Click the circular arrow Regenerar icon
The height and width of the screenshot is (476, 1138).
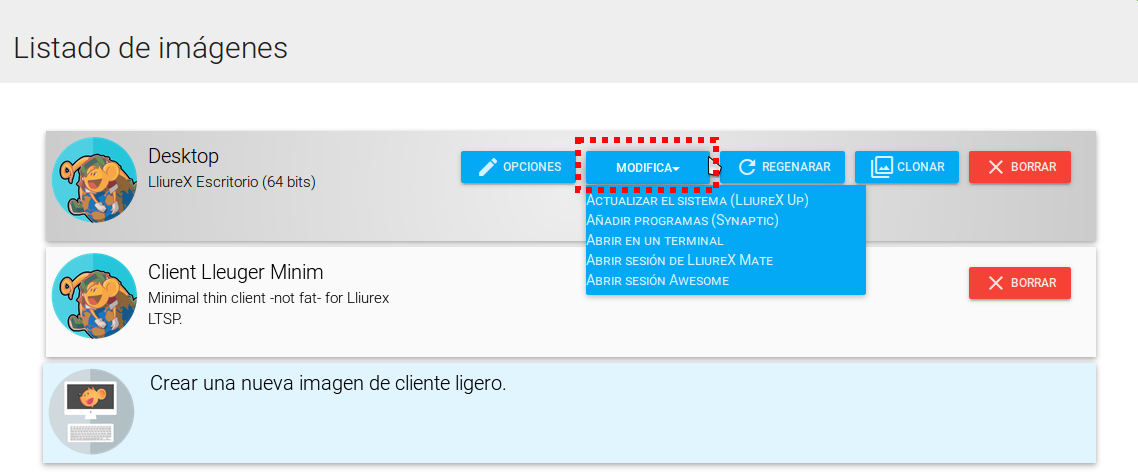pyautogui.click(x=746, y=167)
